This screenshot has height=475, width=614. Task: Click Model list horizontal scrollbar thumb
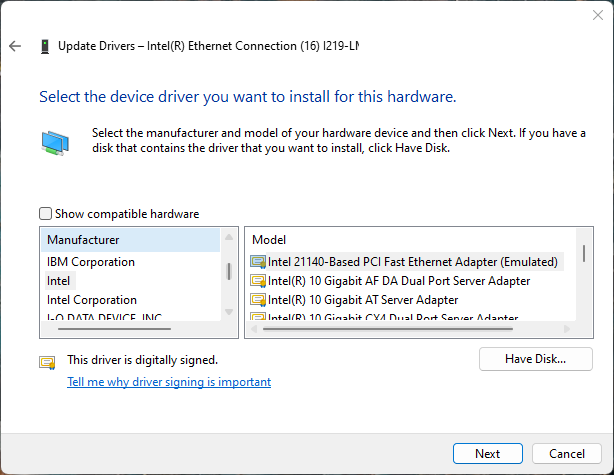point(388,329)
